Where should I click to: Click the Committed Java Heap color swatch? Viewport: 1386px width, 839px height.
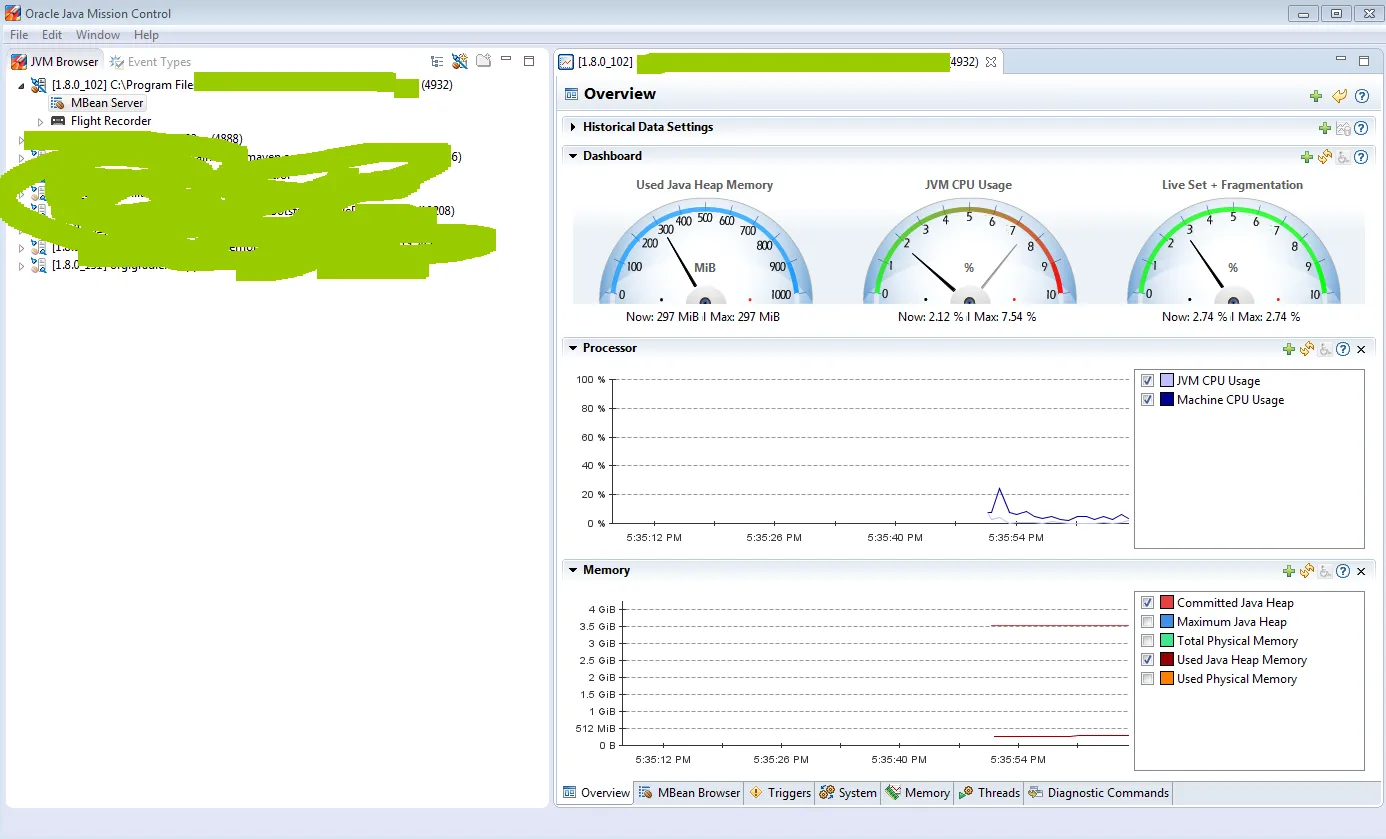click(1167, 603)
